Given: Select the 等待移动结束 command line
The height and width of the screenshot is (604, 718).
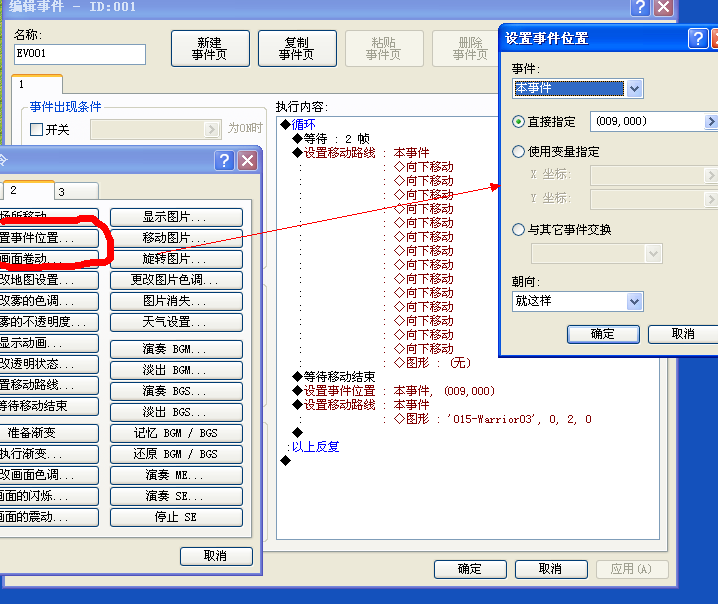Looking at the screenshot, I should [x=334, y=377].
